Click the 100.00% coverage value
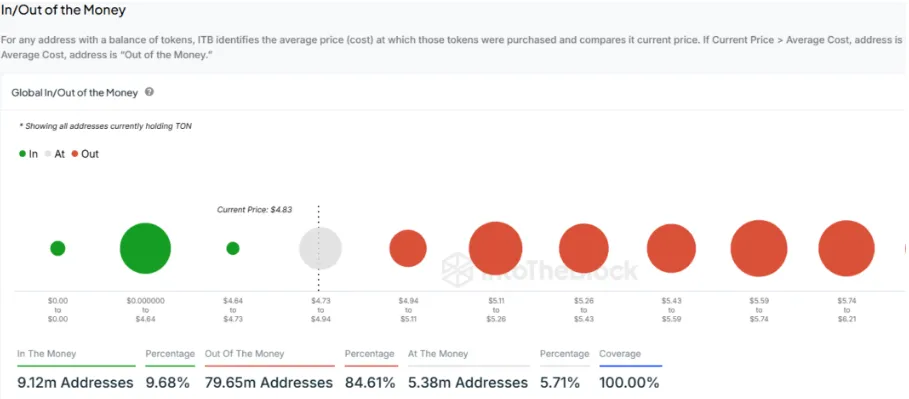The image size is (909, 399). coord(629,383)
